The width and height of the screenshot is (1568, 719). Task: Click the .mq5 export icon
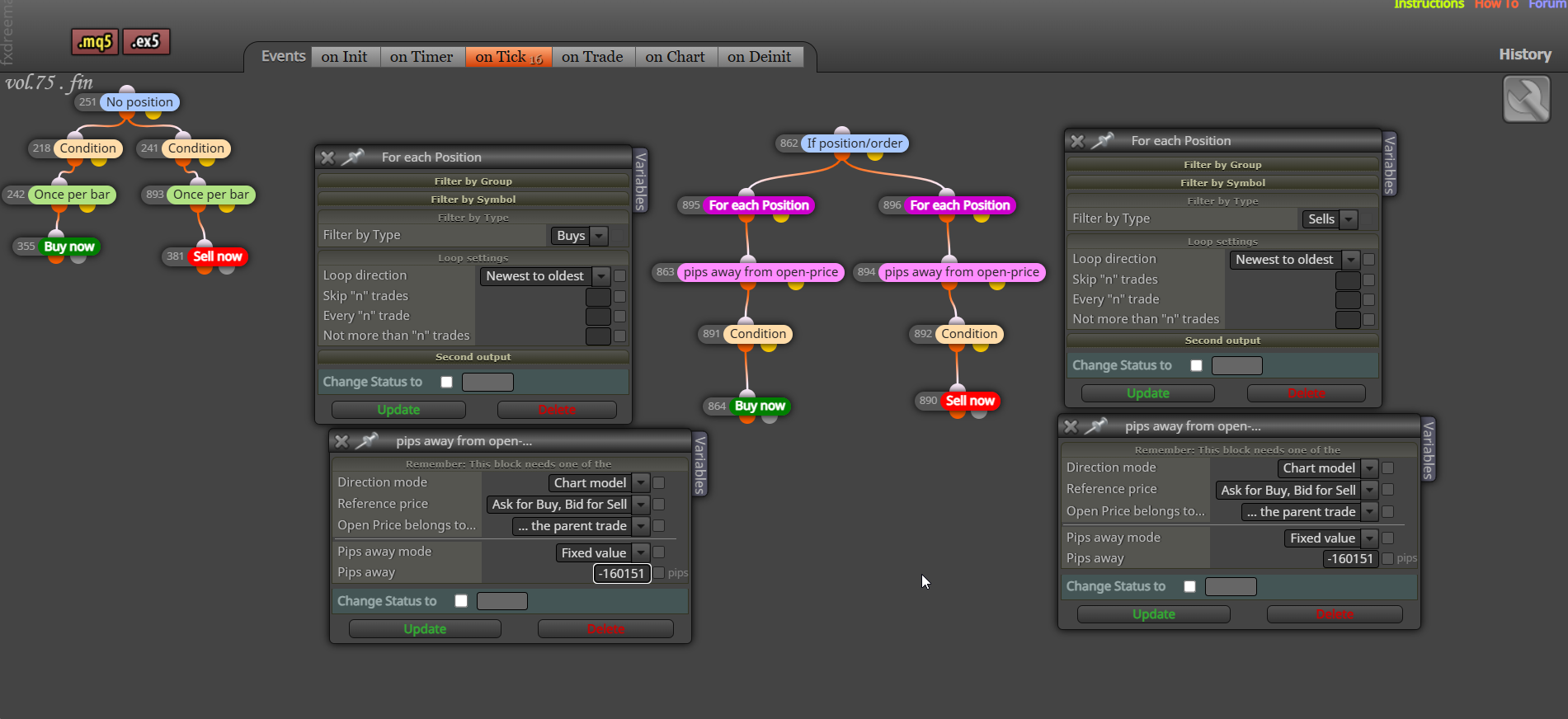[95, 41]
